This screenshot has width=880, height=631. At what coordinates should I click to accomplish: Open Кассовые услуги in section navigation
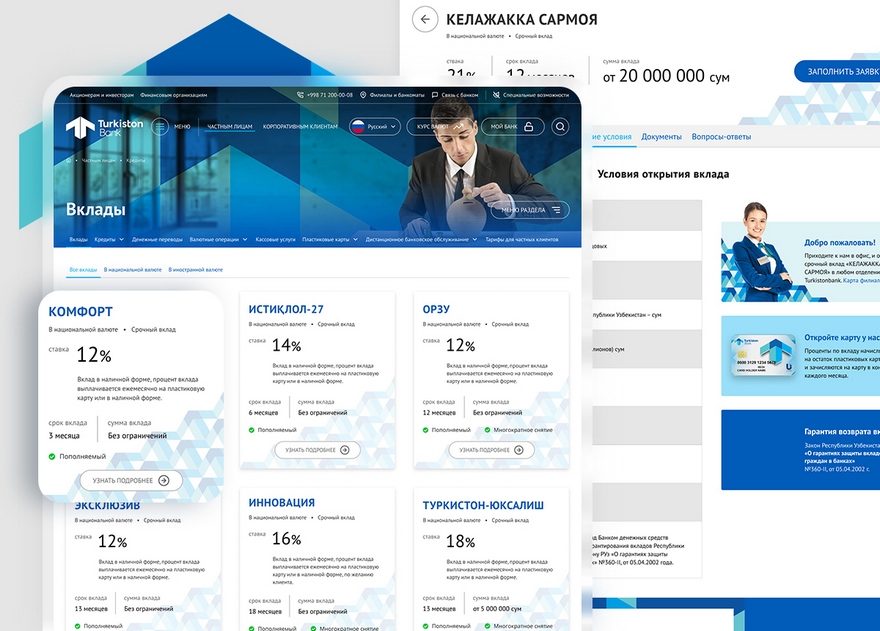pos(275,240)
